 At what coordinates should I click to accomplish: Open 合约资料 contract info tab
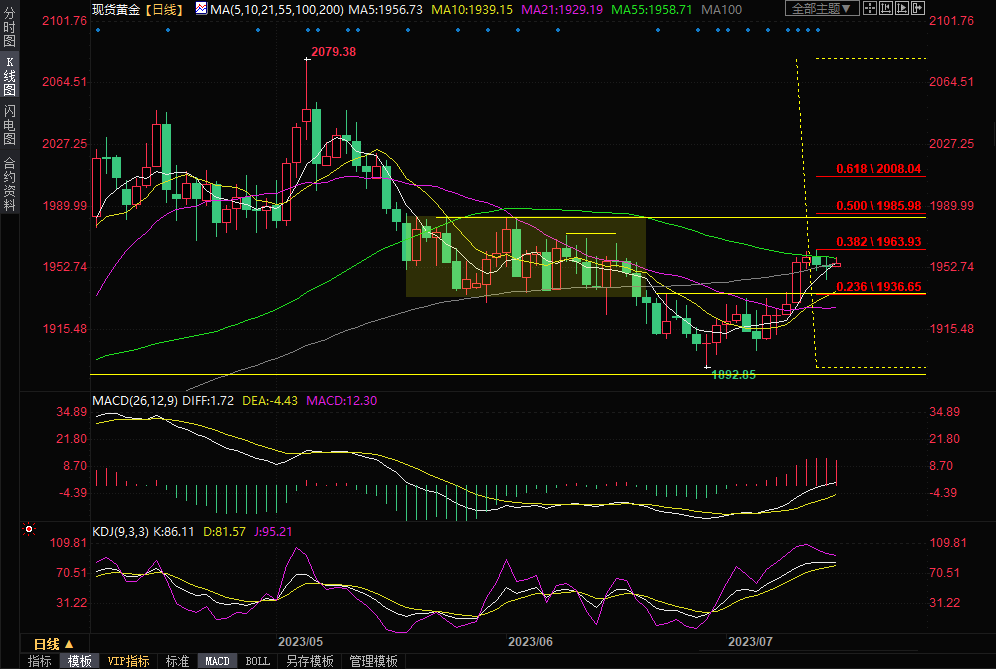point(9,183)
